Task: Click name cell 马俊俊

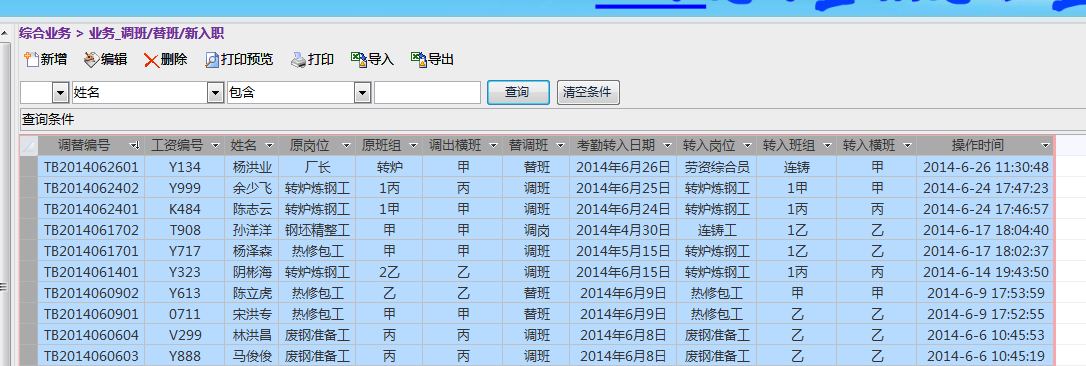Action: (252, 356)
